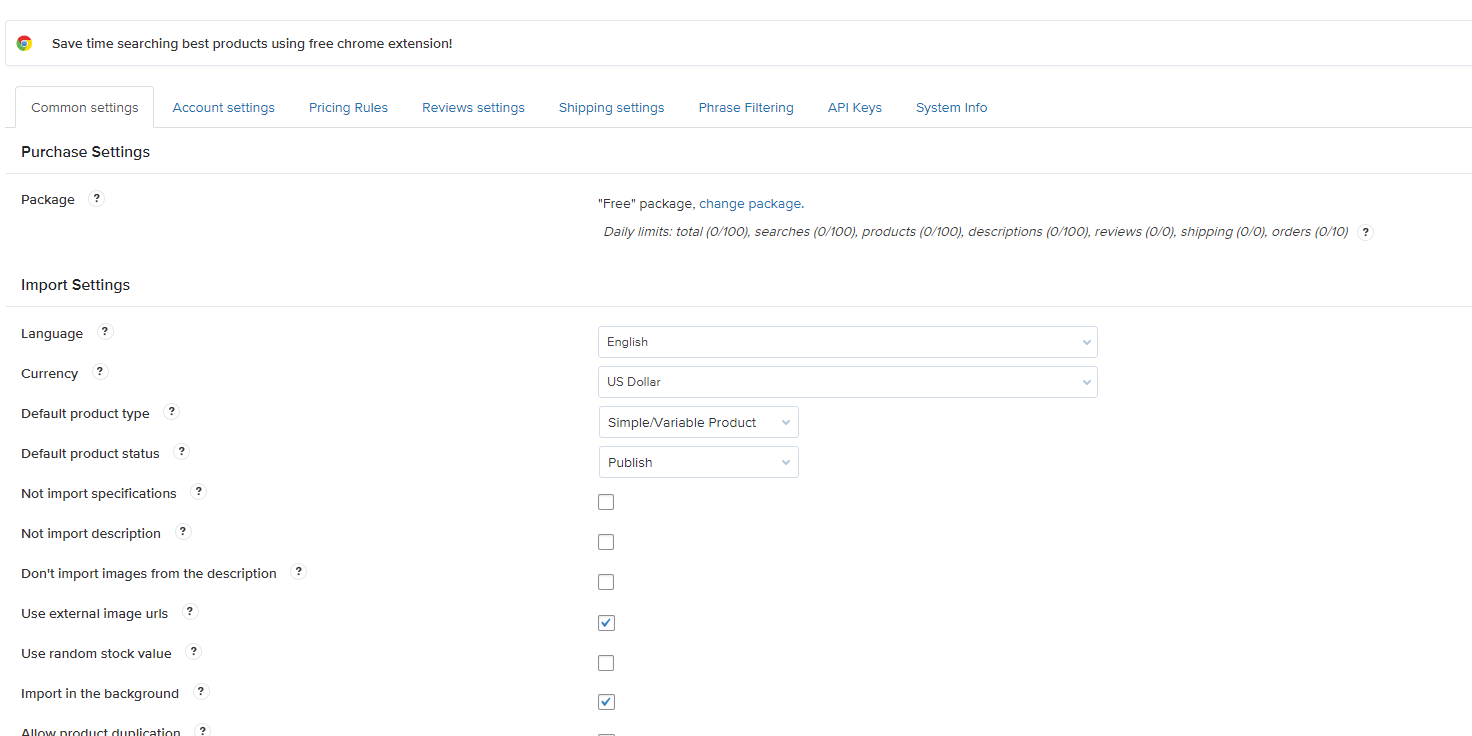Click the Use random stock value label

point(96,654)
